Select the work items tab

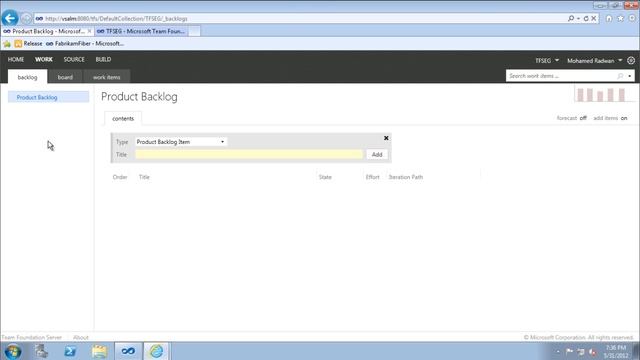click(x=107, y=77)
